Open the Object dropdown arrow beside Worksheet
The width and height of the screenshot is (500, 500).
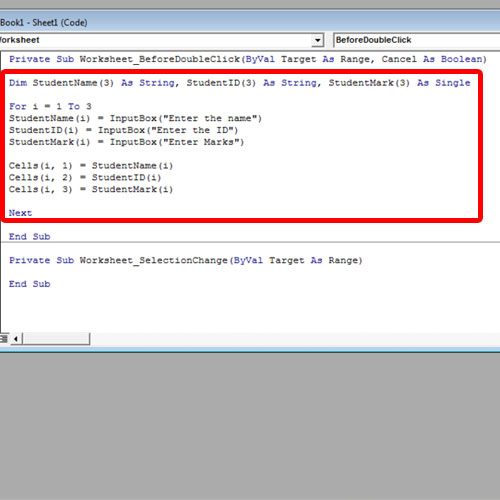click(x=318, y=40)
